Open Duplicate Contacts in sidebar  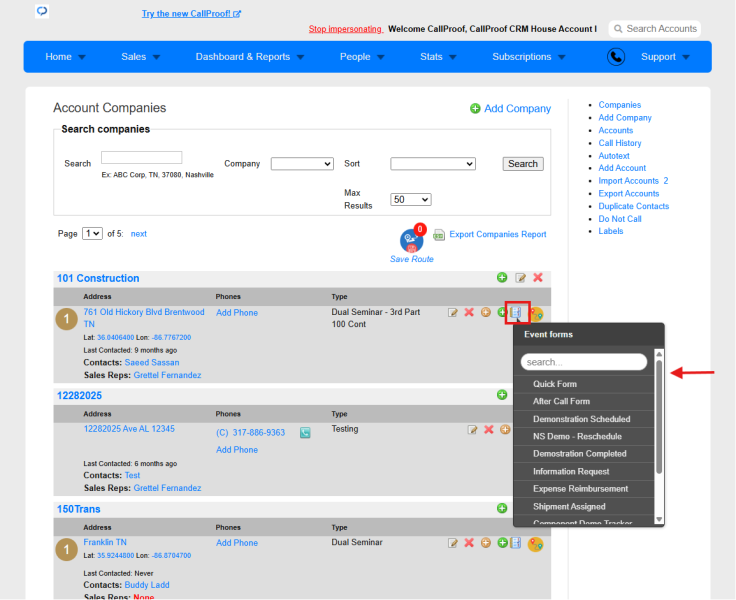click(x=633, y=206)
